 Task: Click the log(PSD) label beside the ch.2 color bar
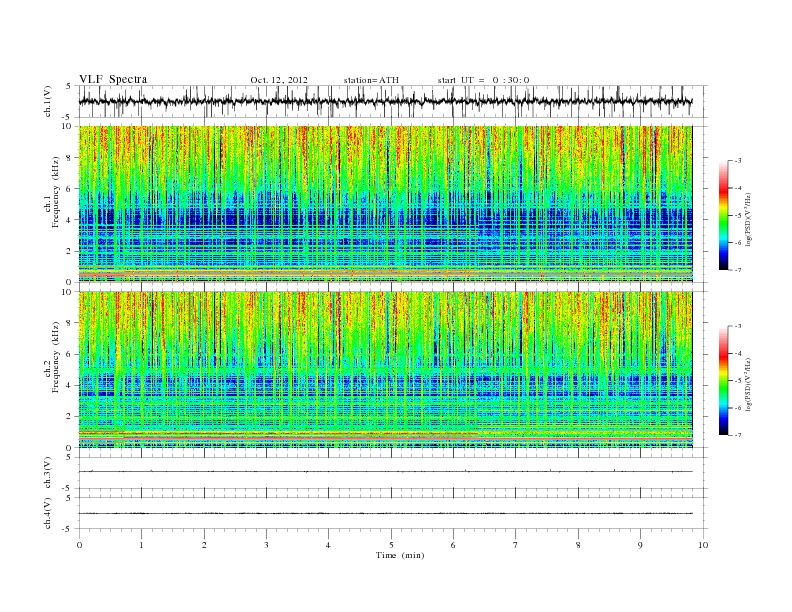(x=750, y=384)
